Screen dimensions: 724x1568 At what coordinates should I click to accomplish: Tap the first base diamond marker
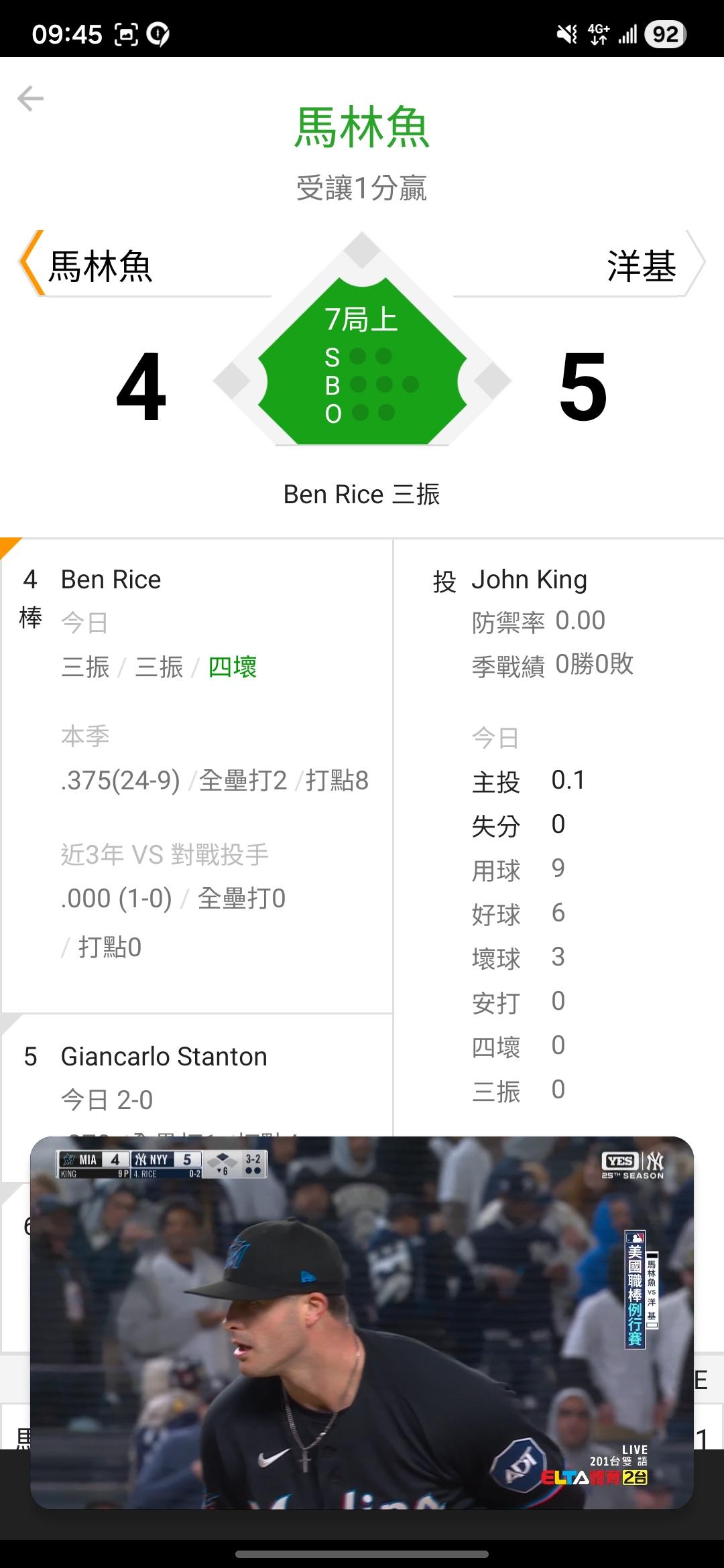[493, 381]
